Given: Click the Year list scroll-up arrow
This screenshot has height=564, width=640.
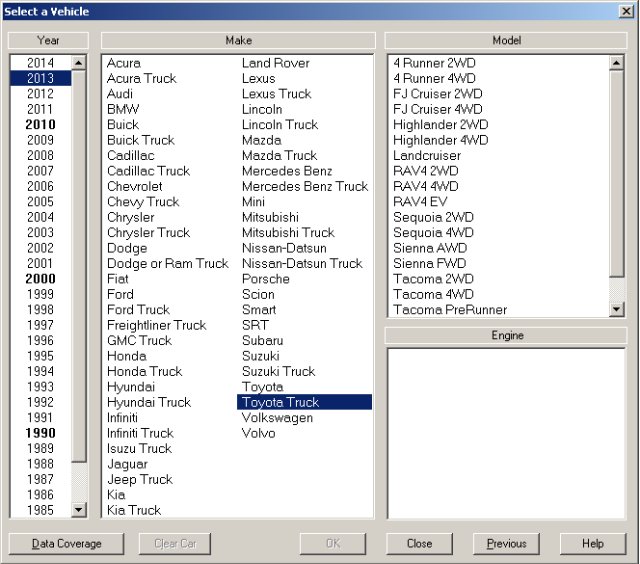Looking at the screenshot, I should (78, 62).
